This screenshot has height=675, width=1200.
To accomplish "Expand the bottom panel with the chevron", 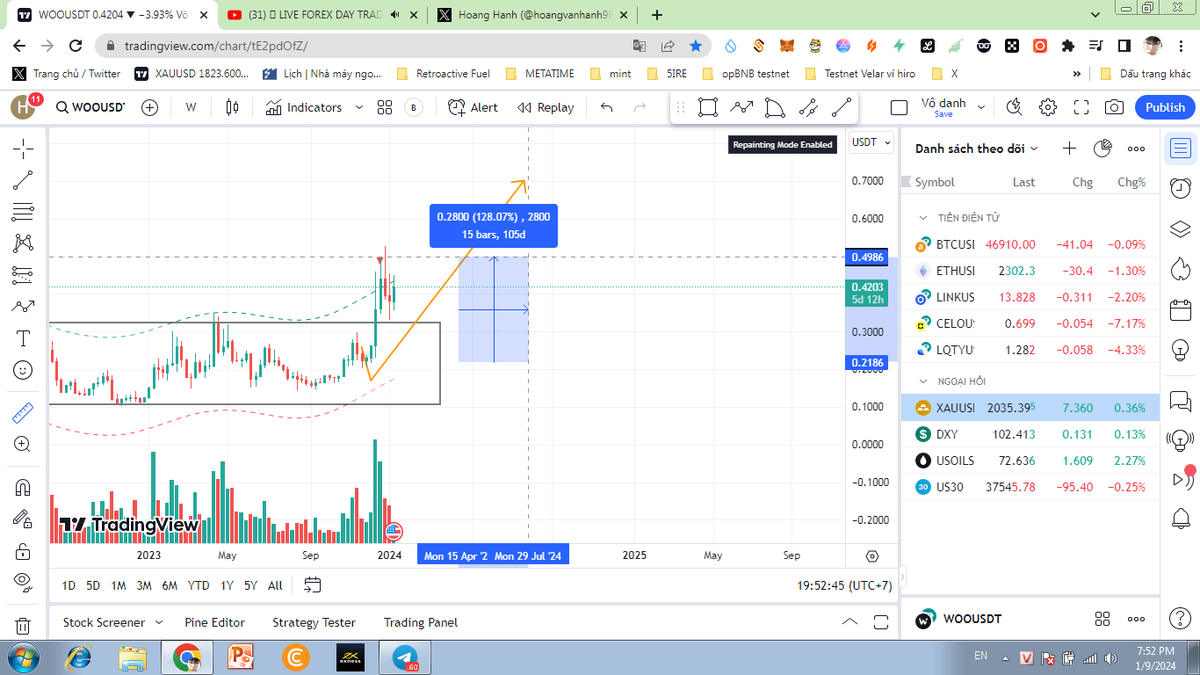I will point(850,622).
